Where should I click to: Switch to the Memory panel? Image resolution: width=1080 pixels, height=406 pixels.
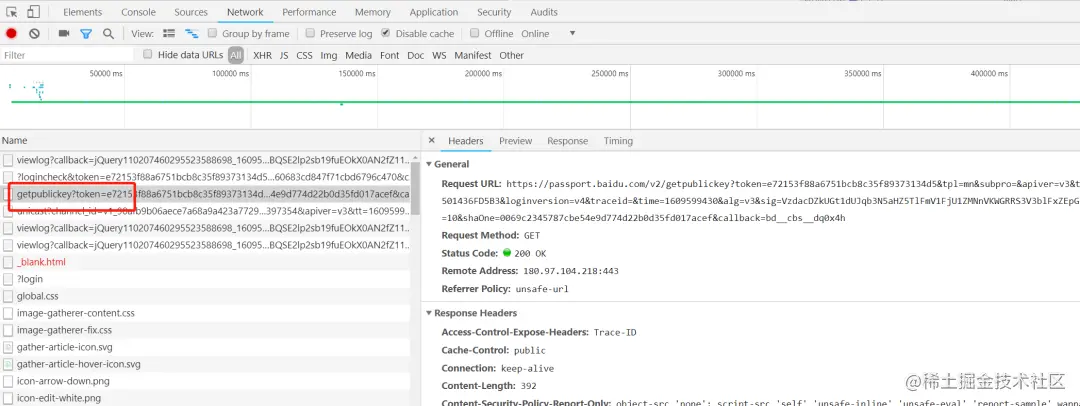(373, 12)
